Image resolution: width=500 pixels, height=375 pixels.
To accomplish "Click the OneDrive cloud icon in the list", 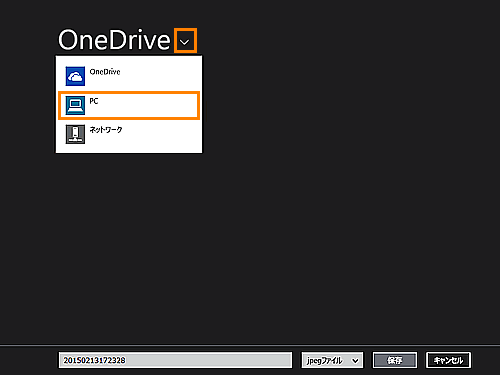I will (75, 76).
